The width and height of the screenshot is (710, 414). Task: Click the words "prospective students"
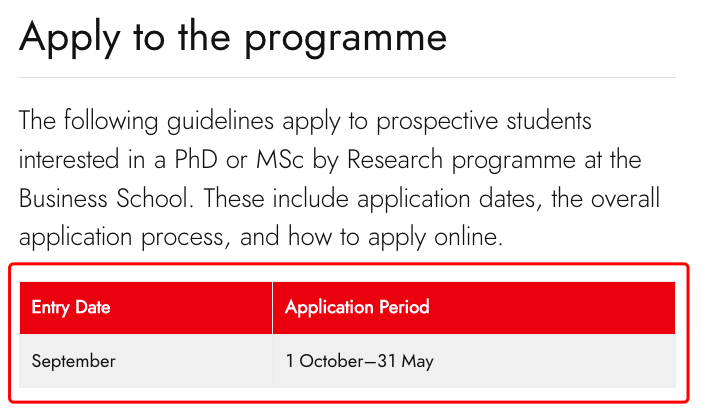478,122
